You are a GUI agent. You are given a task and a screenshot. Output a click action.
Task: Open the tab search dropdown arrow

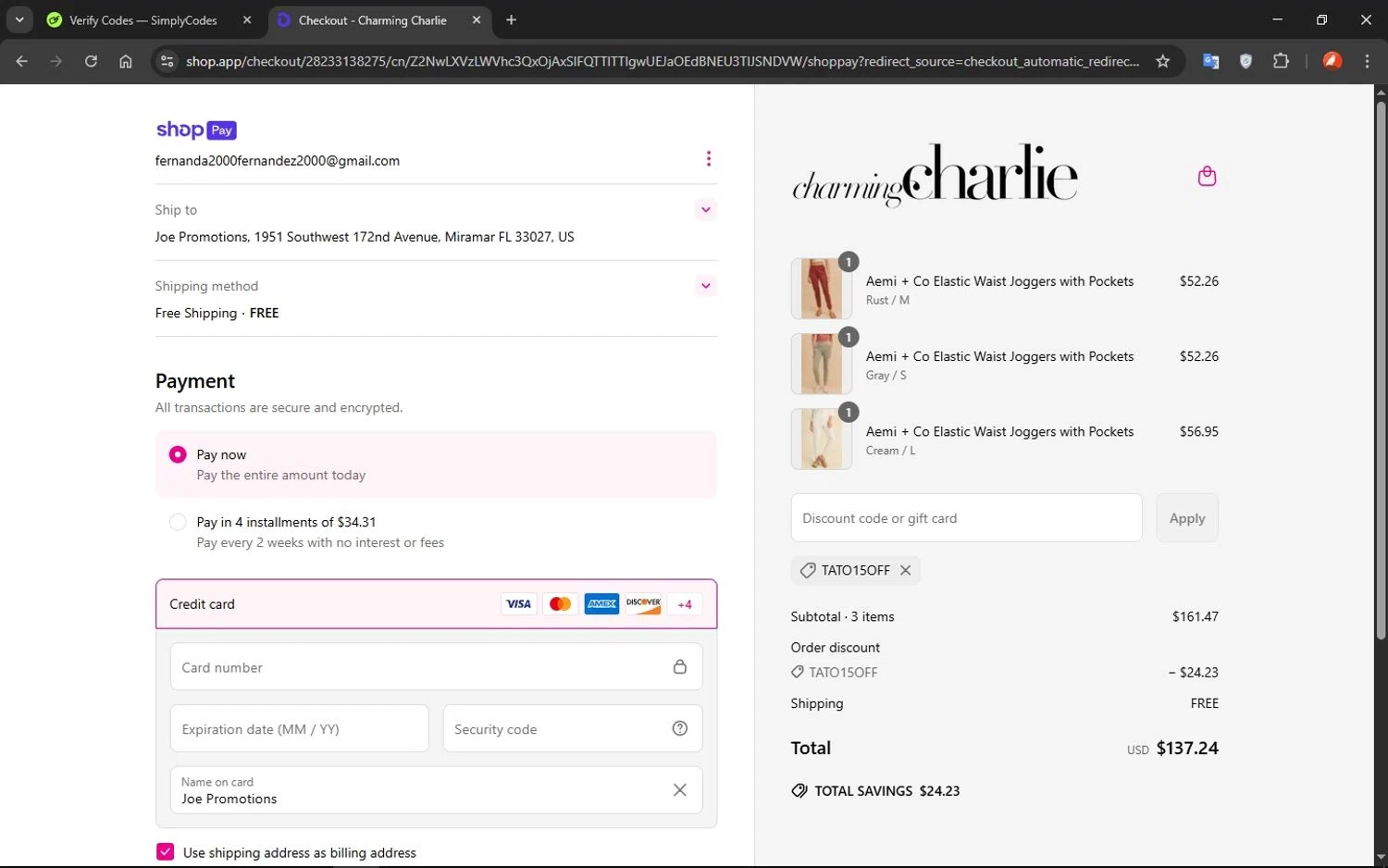[19, 20]
